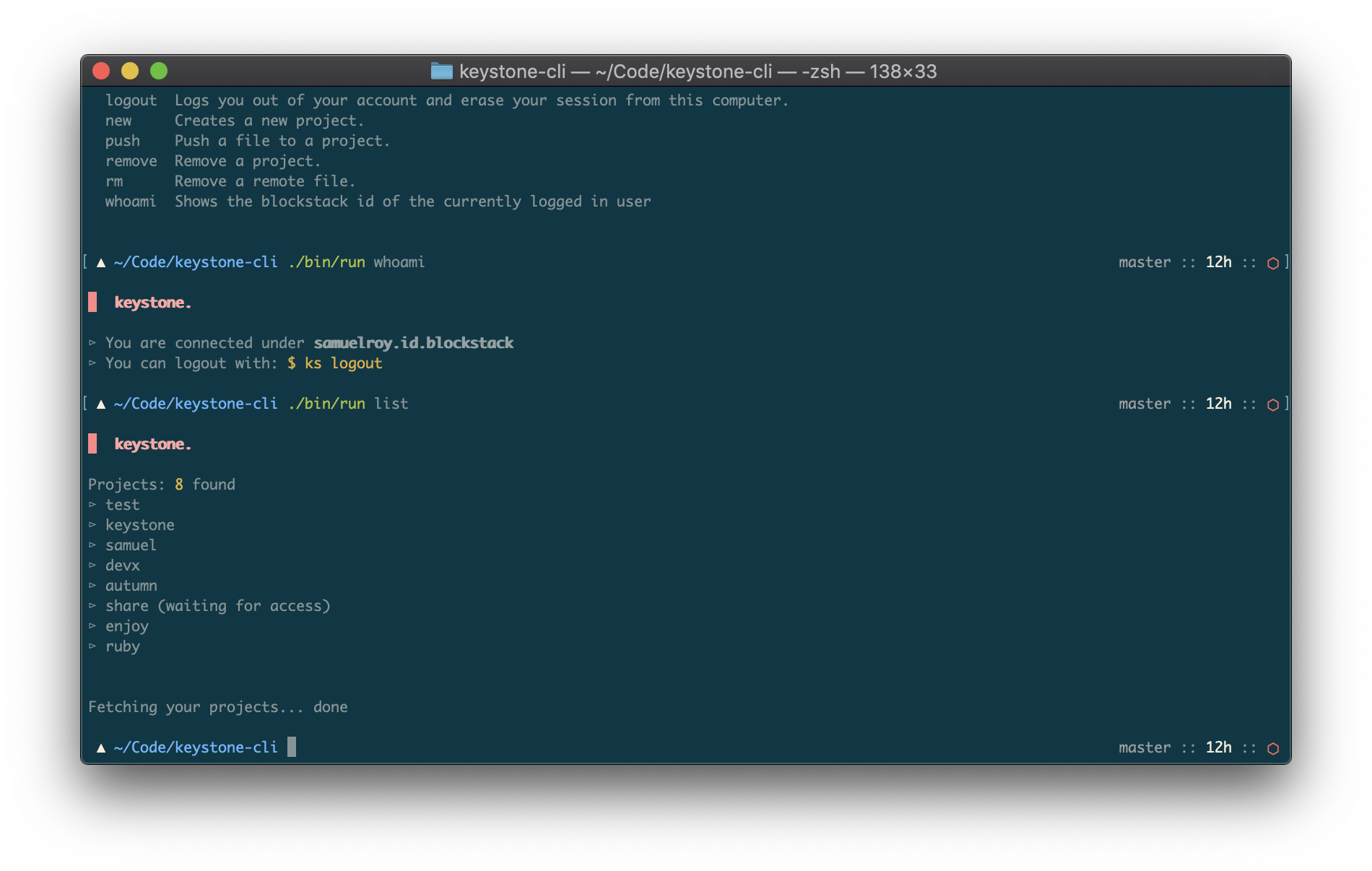The height and width of the screenshot is (871, 1372).
Task: Click the './bin/run list' command text
Action: (x=348, y=404)
